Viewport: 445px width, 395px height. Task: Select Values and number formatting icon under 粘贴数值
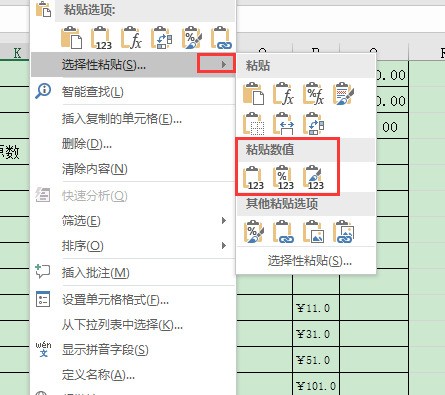point(283,178)
